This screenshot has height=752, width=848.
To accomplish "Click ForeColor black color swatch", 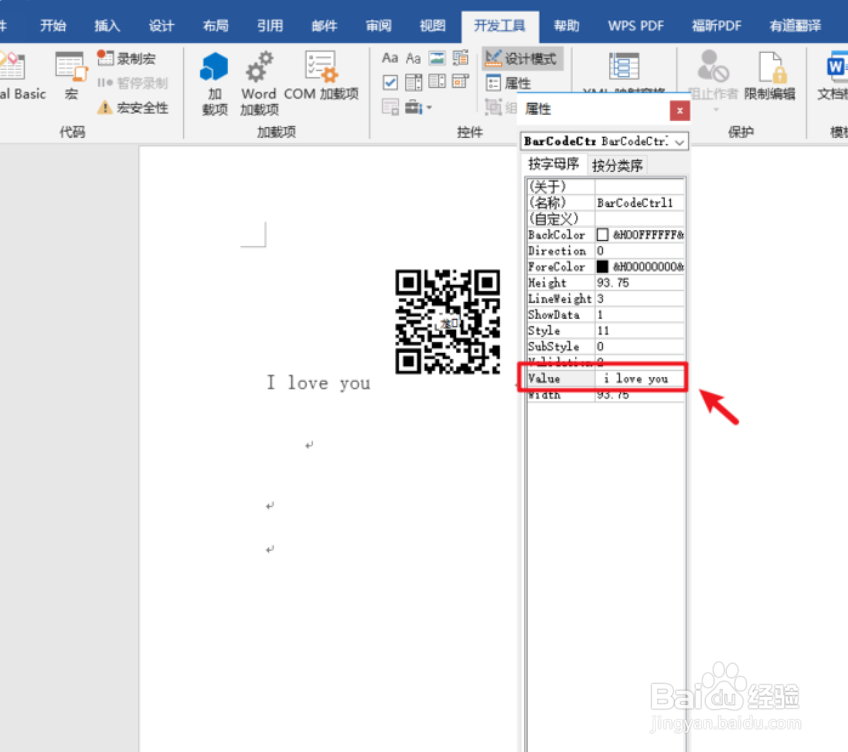I will (x=602, y=266).
